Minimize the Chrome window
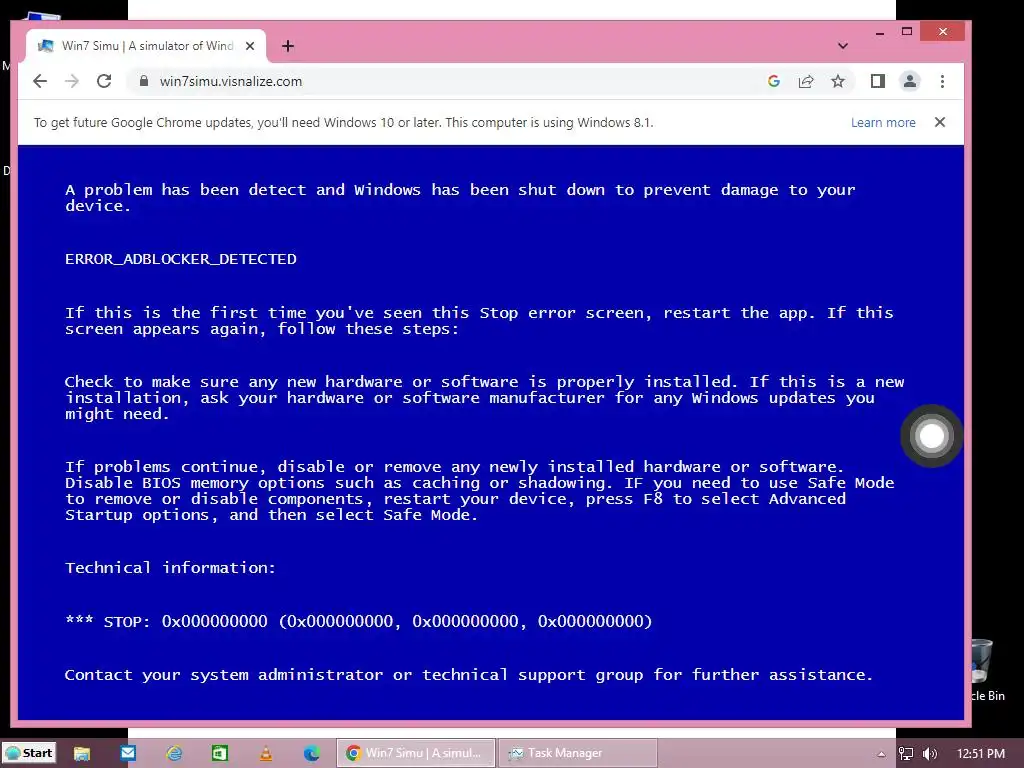The height and width of the screenshot is (768, 1024). pyautogui.click(x=880, y=31)
